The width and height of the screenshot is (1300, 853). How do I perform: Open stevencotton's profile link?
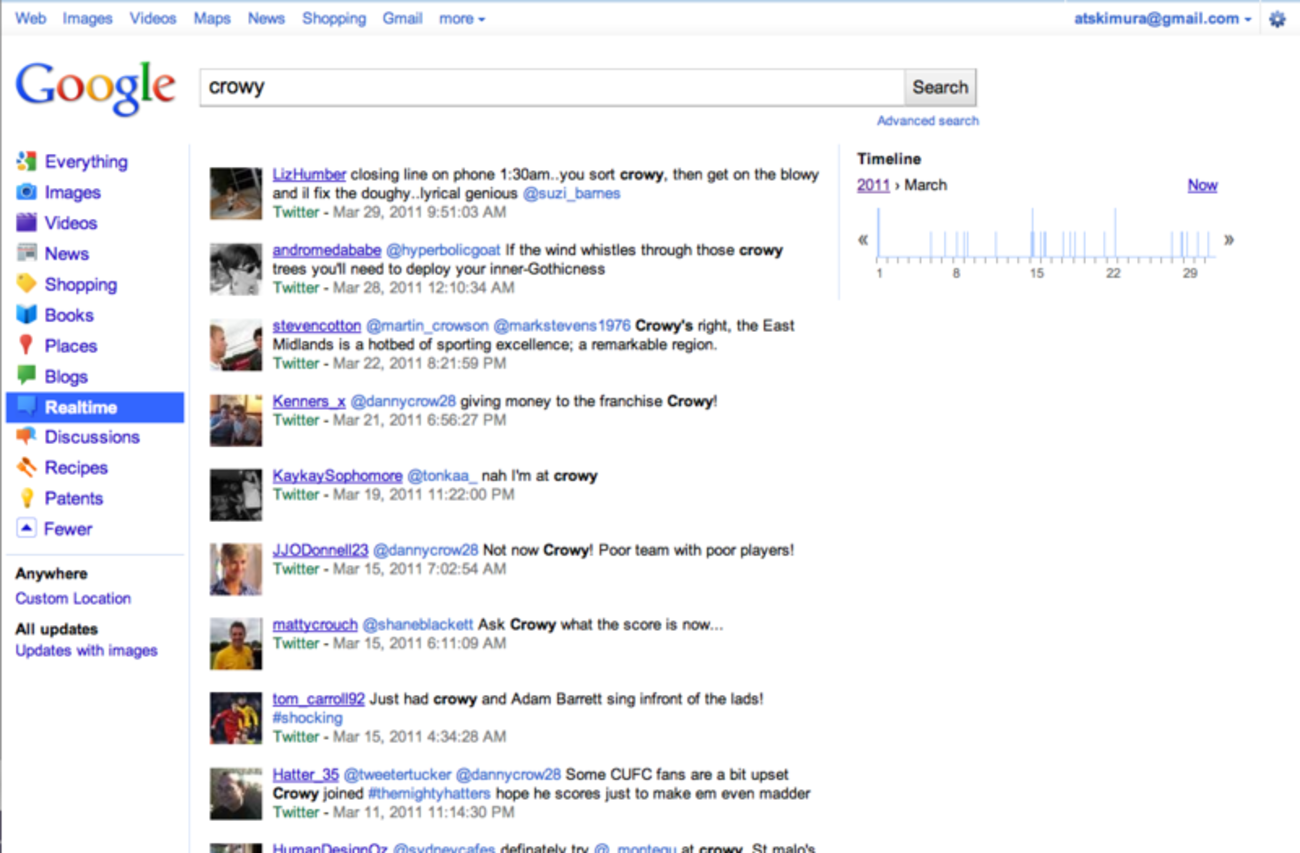point(317,325)
